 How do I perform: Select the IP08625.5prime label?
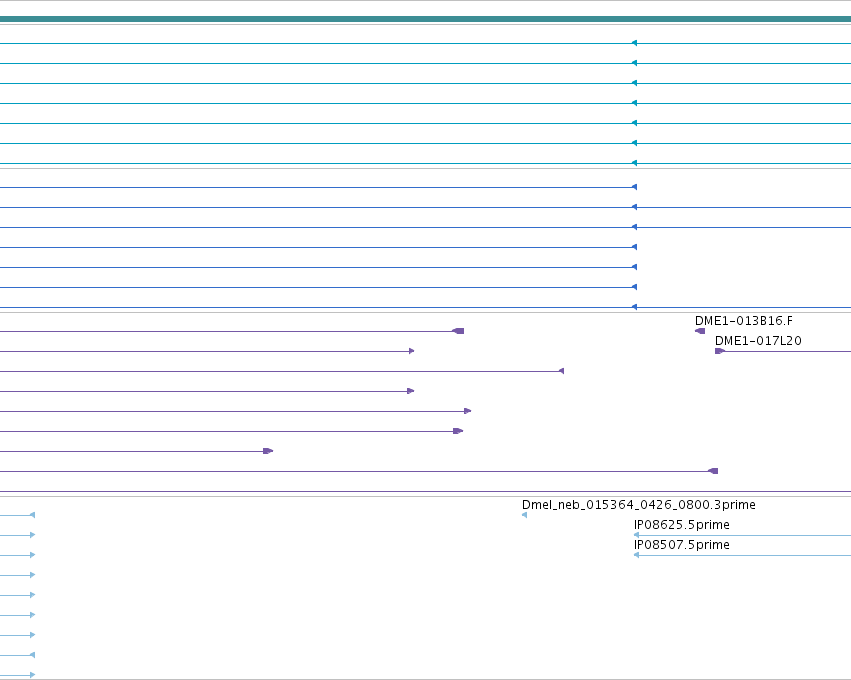[682, 525]
